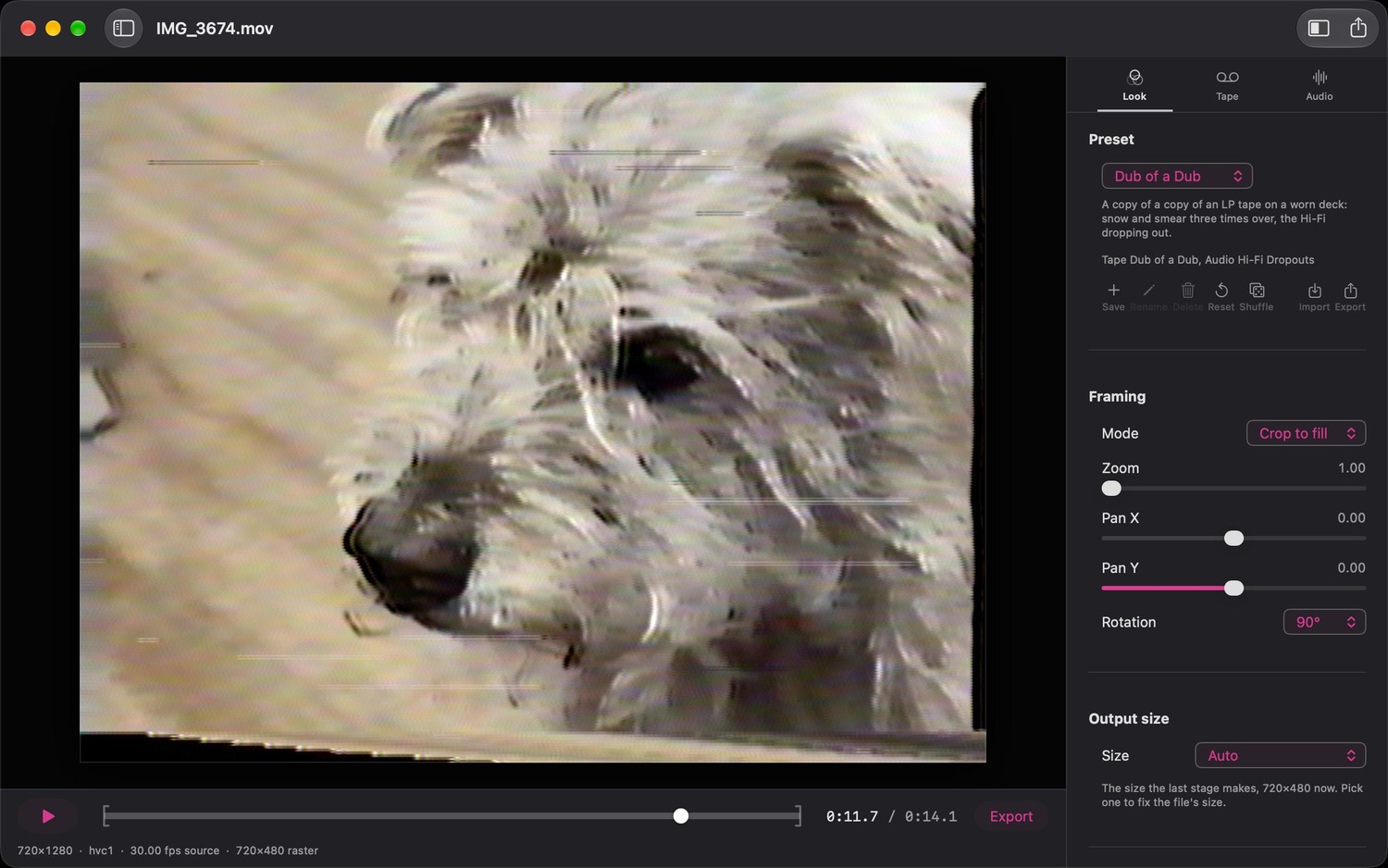The width and height of the screenshot is (1388, 868).
Task: Open the Rotation 90° dropdown
Action: coord(1324,622)
